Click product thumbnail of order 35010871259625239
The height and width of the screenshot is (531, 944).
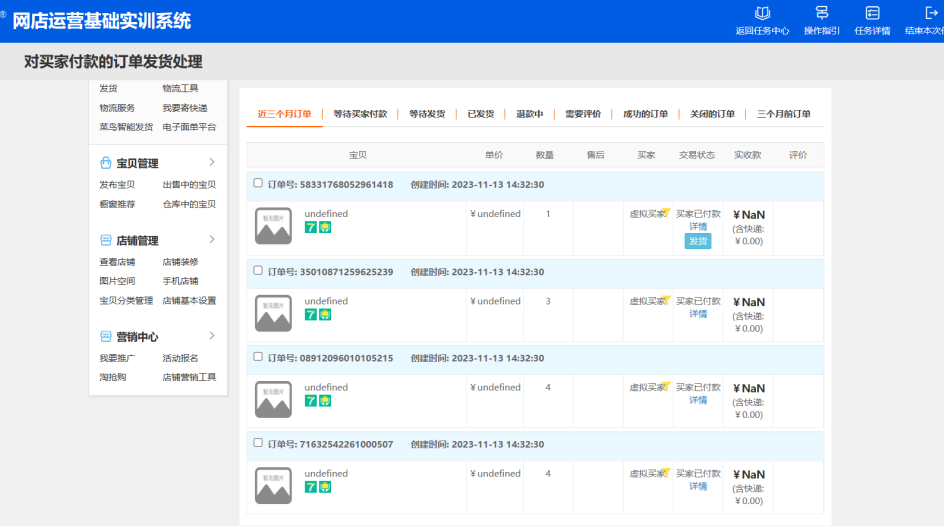point(273,313)
